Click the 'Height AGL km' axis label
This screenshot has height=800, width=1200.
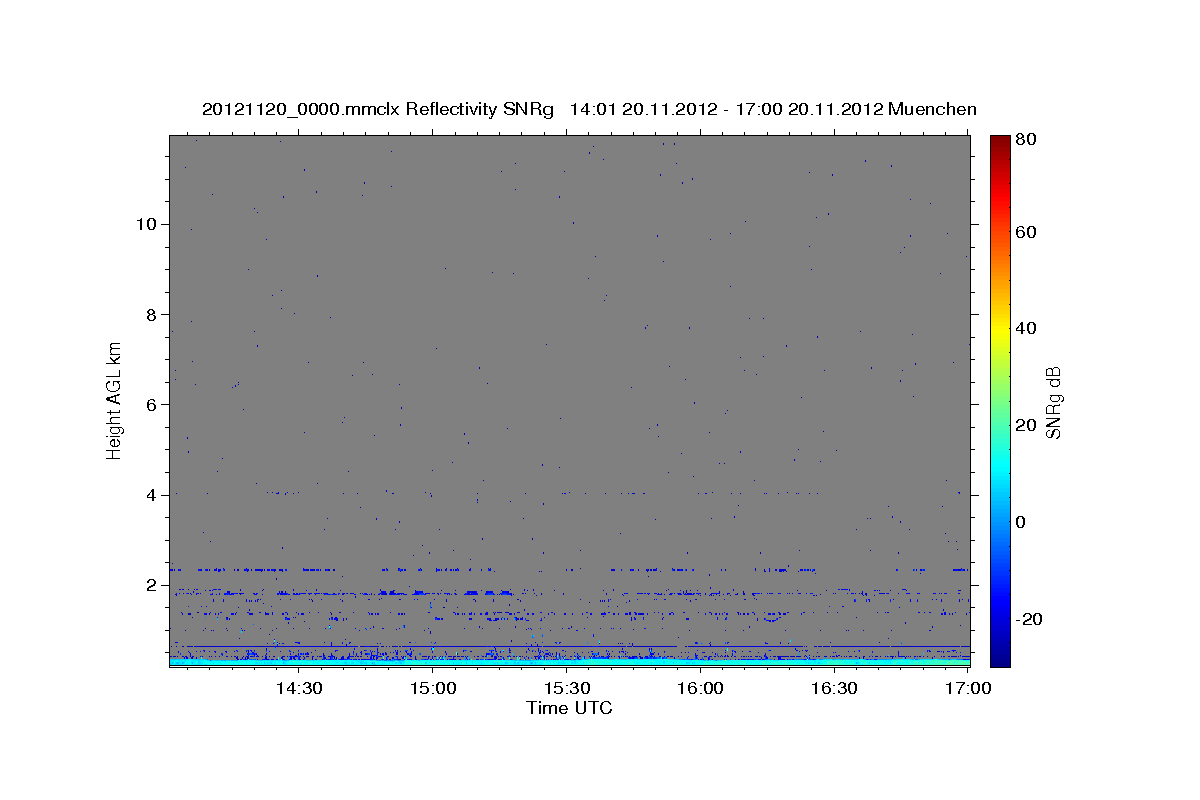tap(115, 399)
